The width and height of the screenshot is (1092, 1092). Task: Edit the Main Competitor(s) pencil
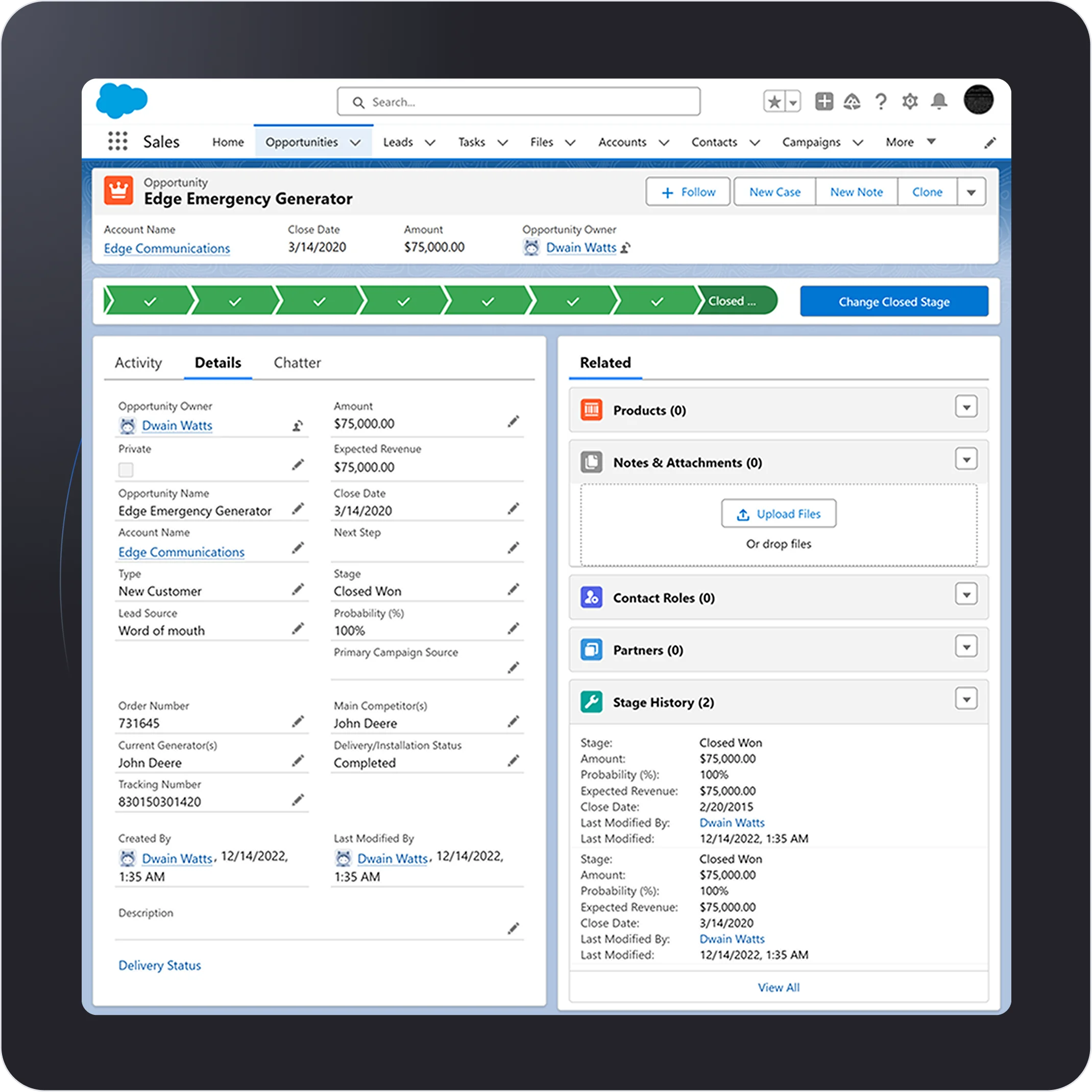click(x=513, y=721)
